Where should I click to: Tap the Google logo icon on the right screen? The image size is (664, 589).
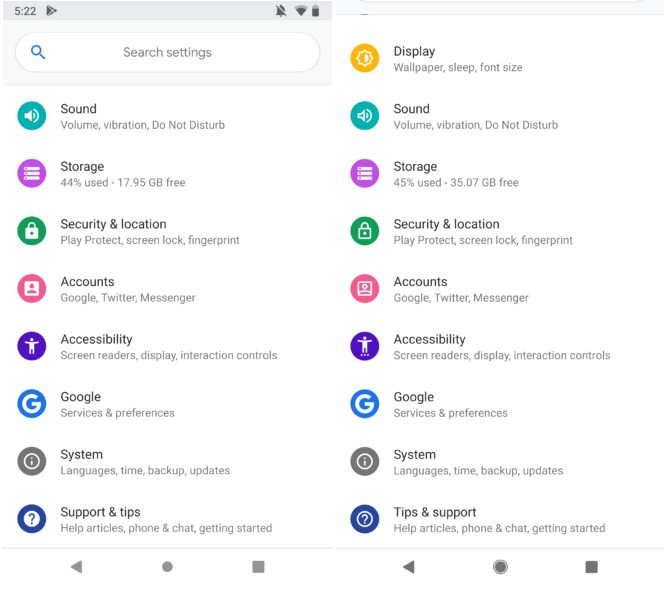365,404
